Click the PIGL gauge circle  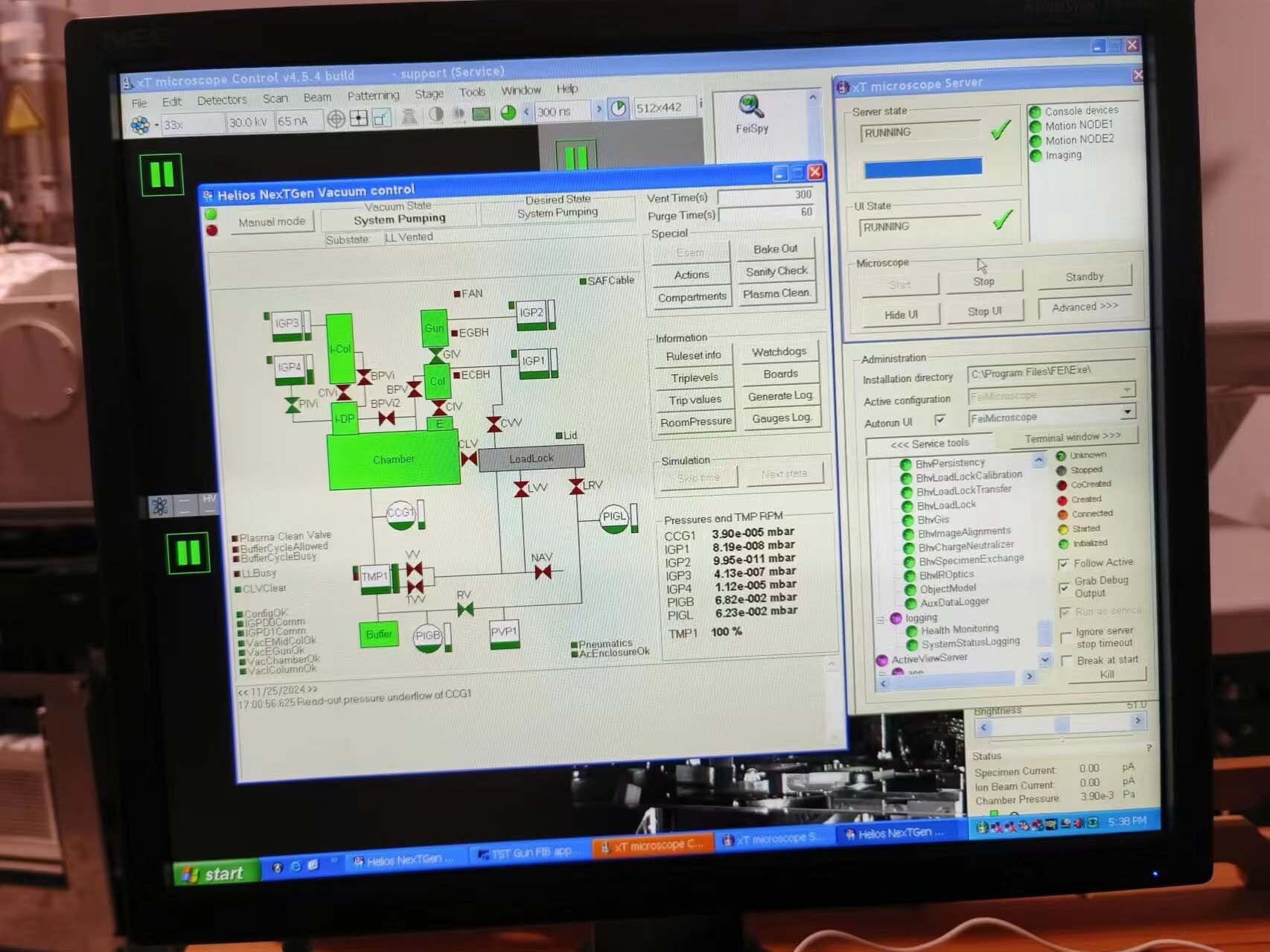click(614, 517)
